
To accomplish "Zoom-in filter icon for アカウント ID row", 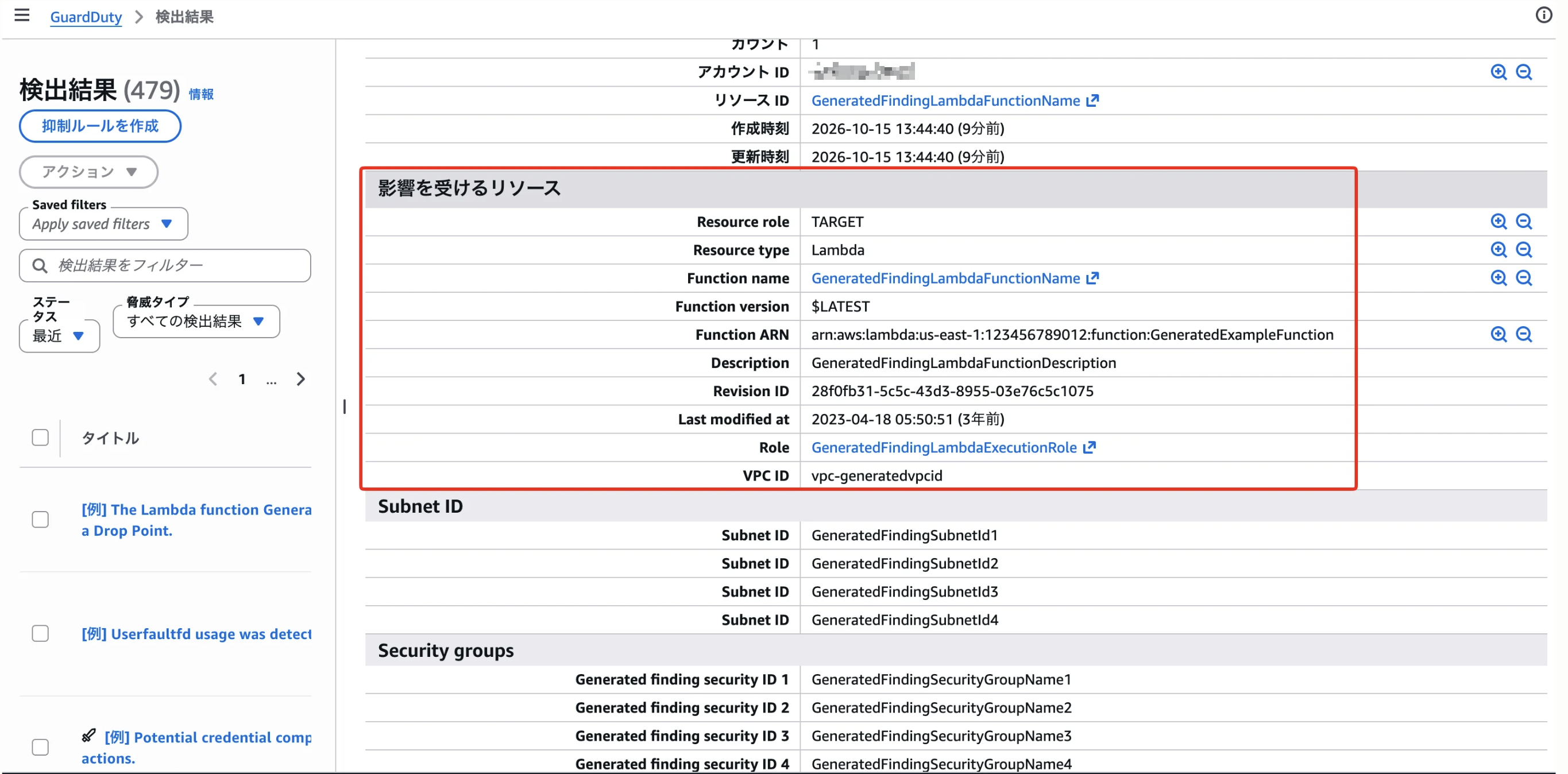I will (1498, 72).
